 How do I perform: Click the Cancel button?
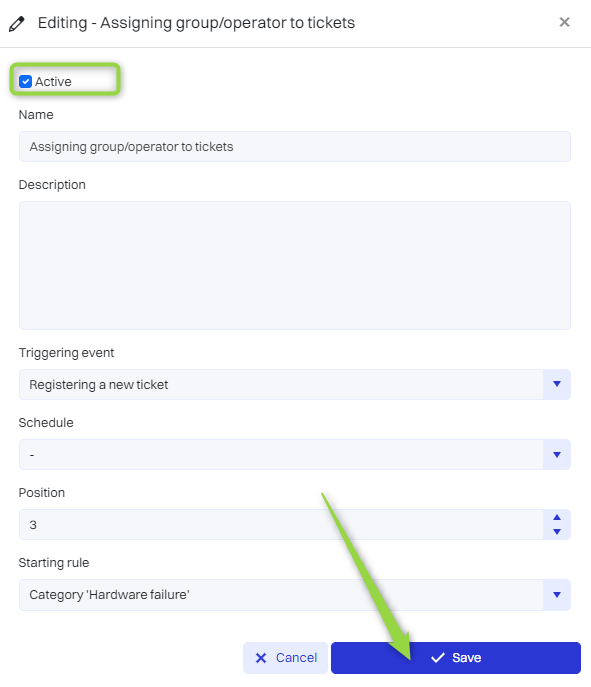click(285, 658)
